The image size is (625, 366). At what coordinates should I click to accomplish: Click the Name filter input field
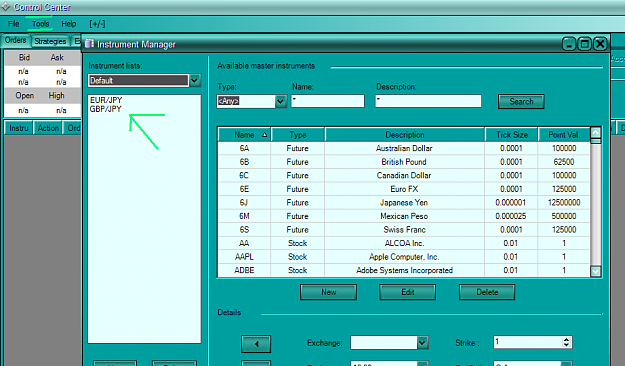(328, 101)
